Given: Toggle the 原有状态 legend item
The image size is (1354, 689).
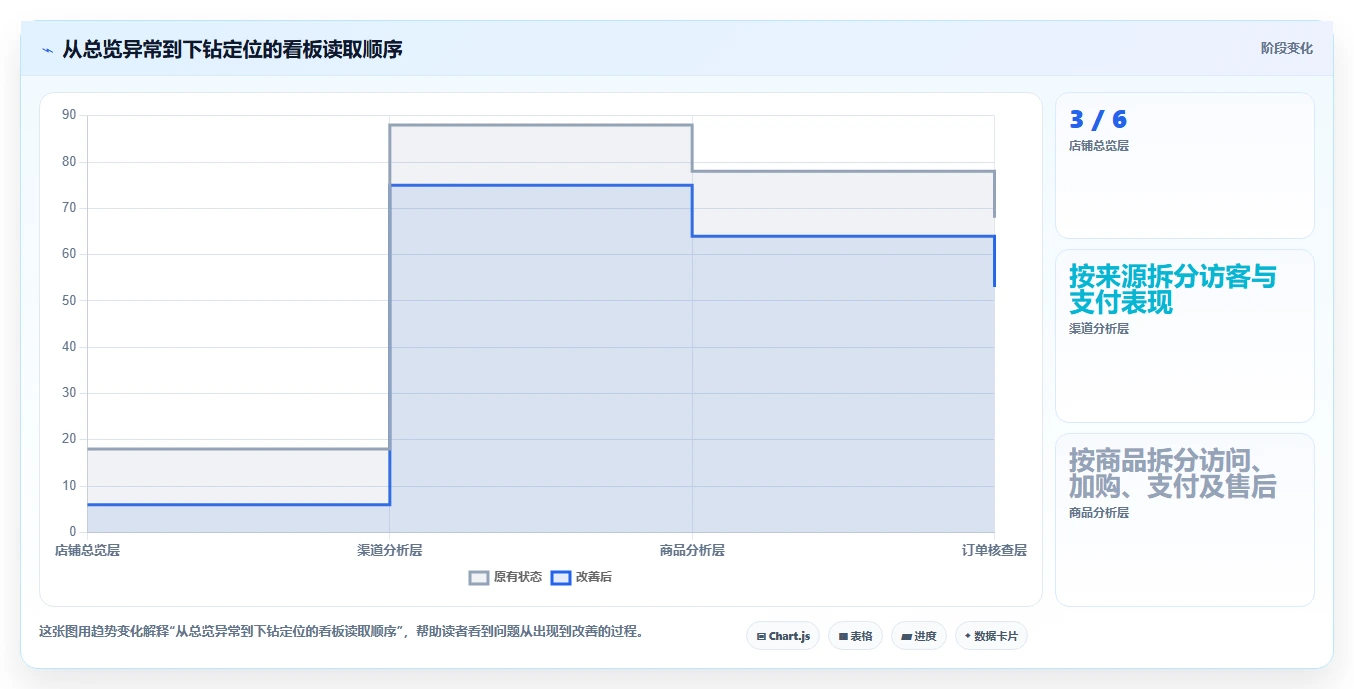Looking at the screenshot, I should 506,577.
